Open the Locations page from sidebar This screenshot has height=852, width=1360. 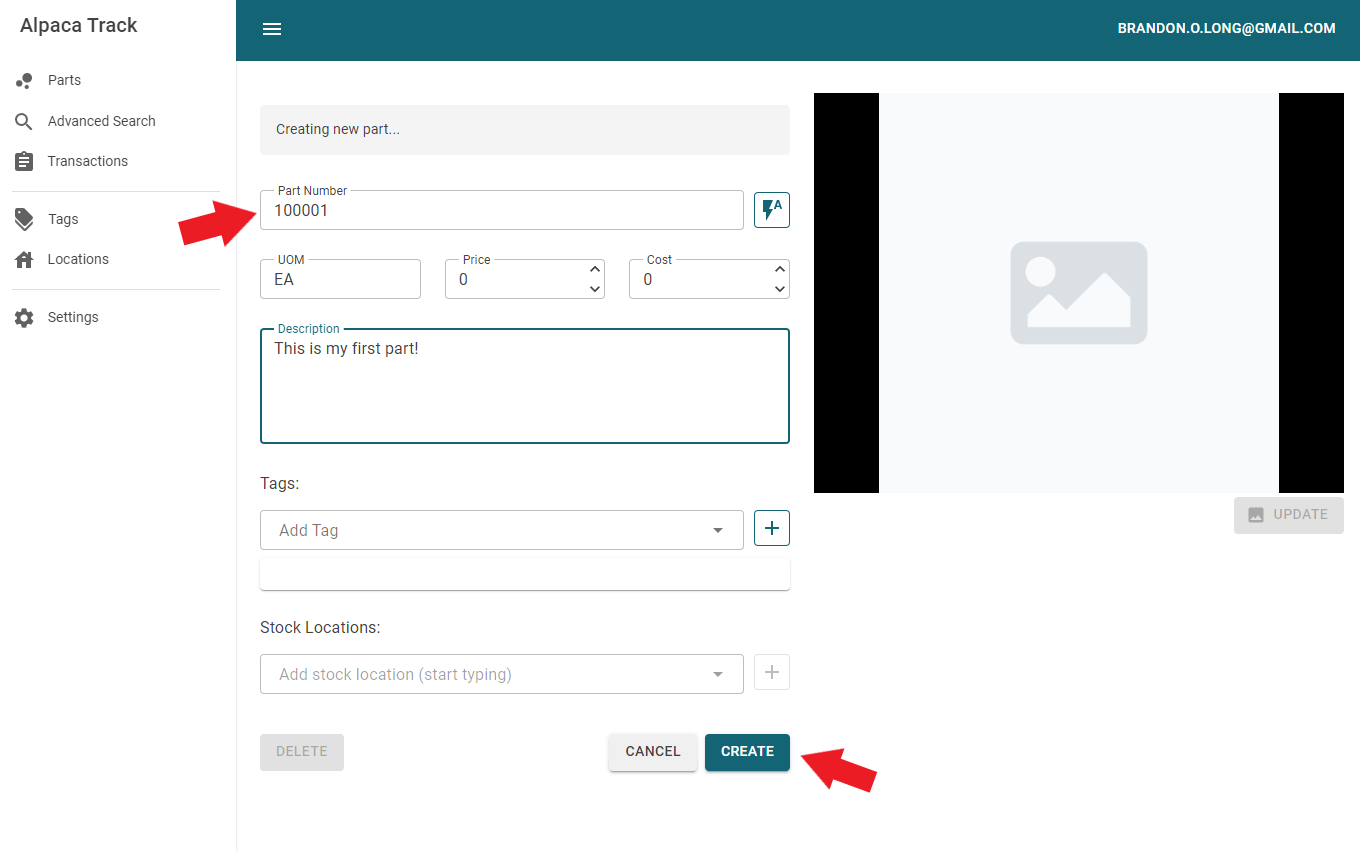78,259
